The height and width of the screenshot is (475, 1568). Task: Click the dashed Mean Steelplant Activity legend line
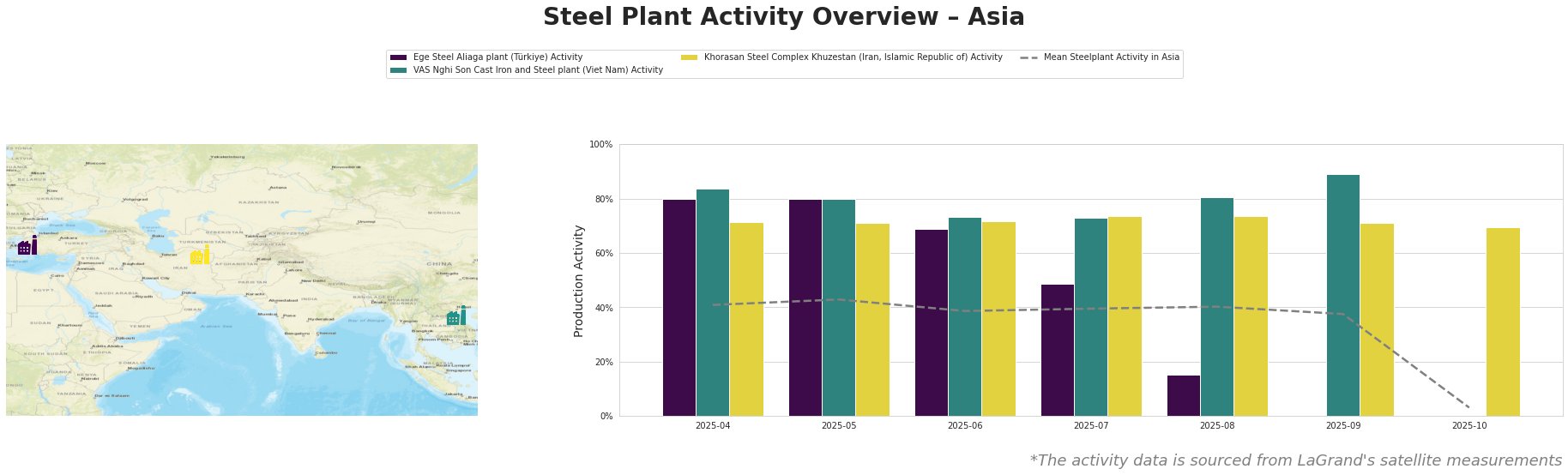[x=1028, y=57]
